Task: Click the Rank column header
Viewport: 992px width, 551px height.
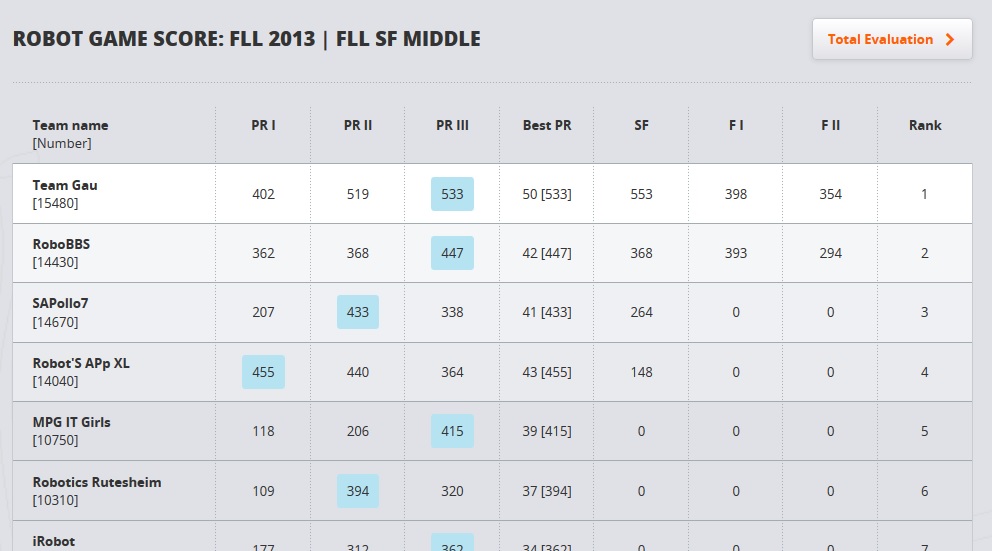Action: (x=925, y=125)
